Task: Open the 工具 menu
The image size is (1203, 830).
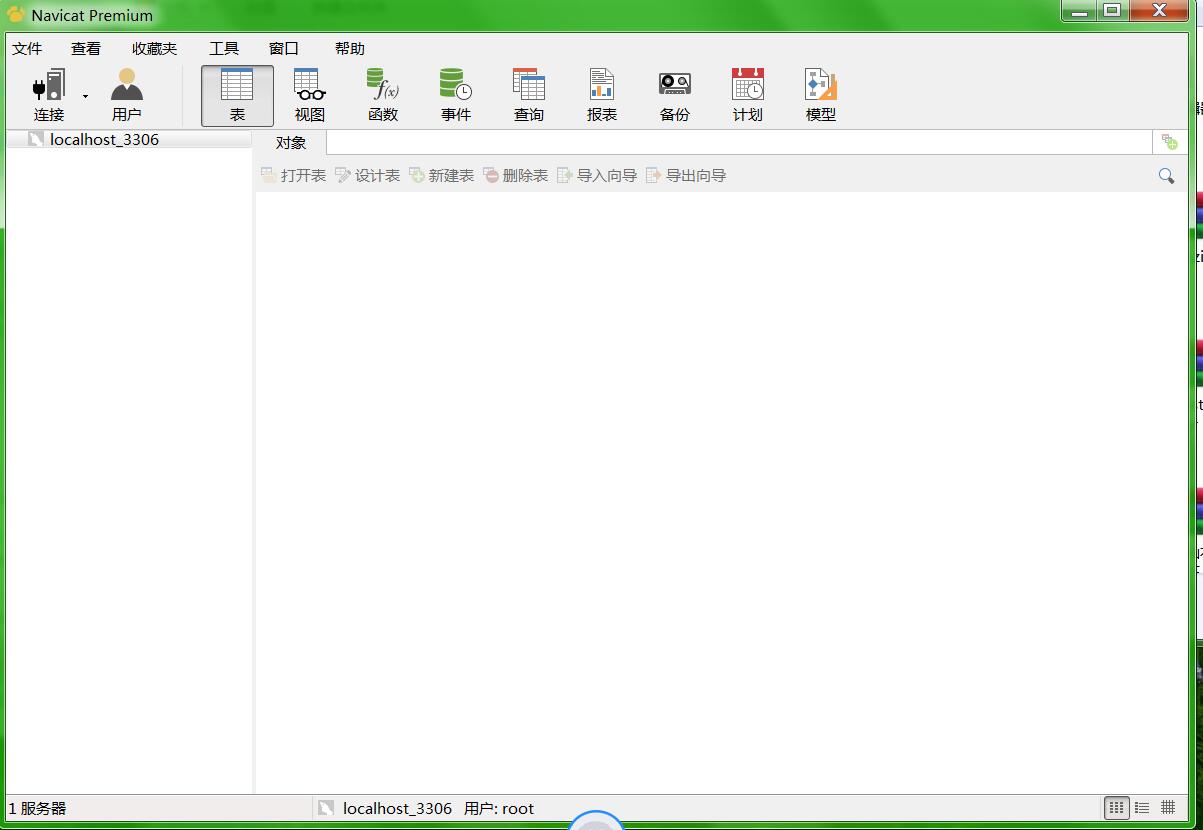Action: click(224, 48)
